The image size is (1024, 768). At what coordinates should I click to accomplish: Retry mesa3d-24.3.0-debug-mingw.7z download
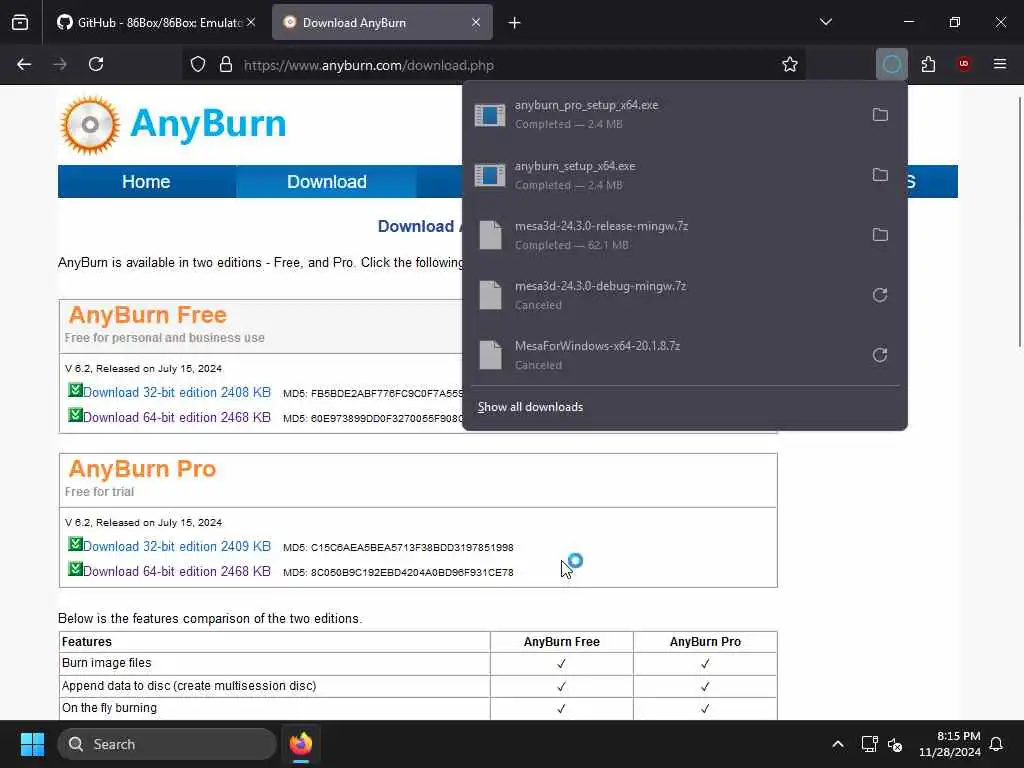(880, 295)
